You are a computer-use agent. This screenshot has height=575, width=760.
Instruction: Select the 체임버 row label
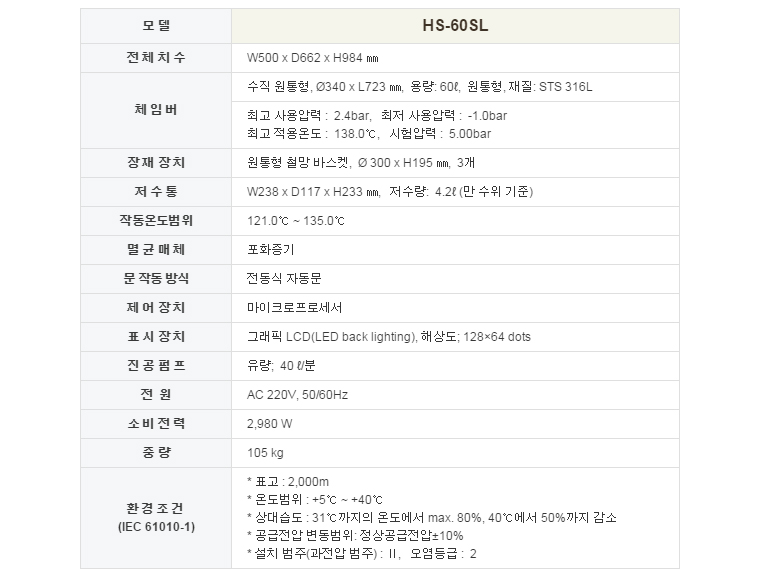[156, 110]
